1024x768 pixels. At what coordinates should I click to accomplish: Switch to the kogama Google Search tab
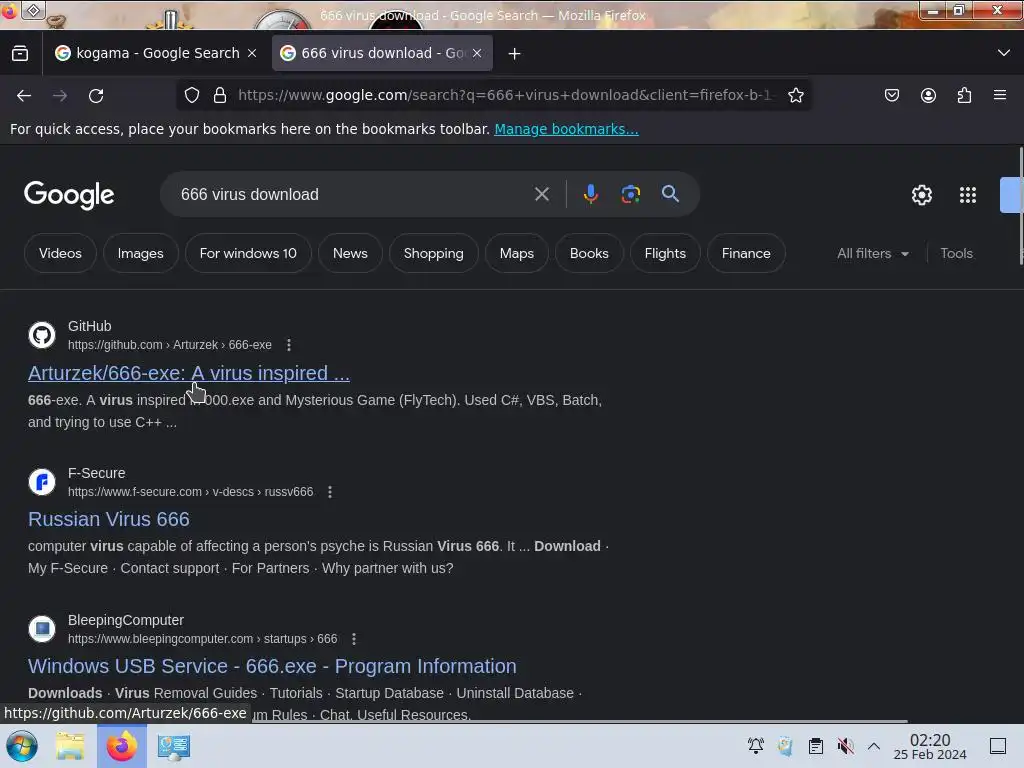click(157, 53)
